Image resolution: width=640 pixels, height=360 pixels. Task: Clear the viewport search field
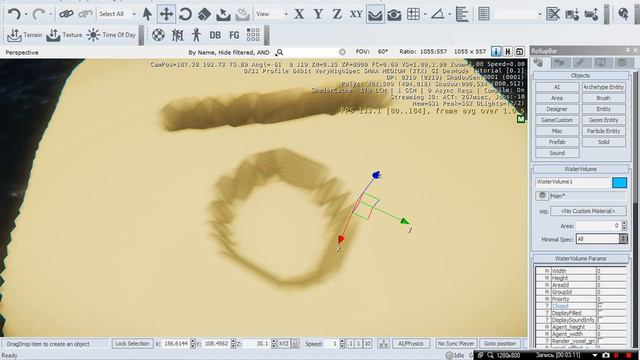click(342, 52)
